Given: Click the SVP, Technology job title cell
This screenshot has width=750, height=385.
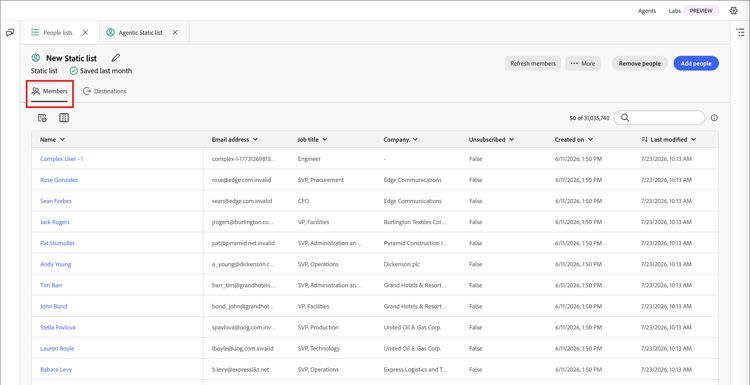Looking at the screenshot, I should tap(319, 348).
